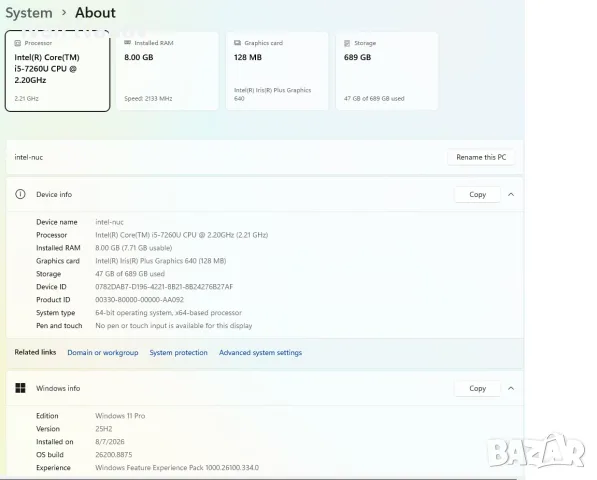Screen dimensions: 597x480
Task: Copy the Device info details
Action: pyautogui.click(x=477, y=195)
